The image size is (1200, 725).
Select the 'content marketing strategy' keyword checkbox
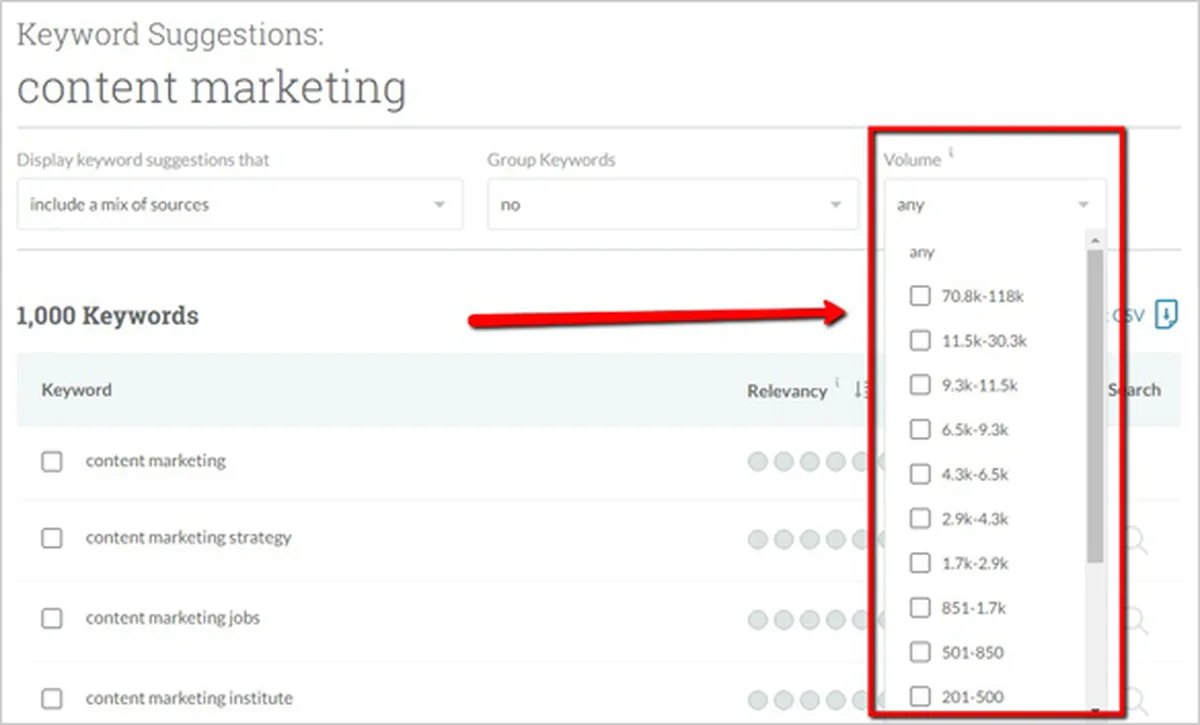52,538
